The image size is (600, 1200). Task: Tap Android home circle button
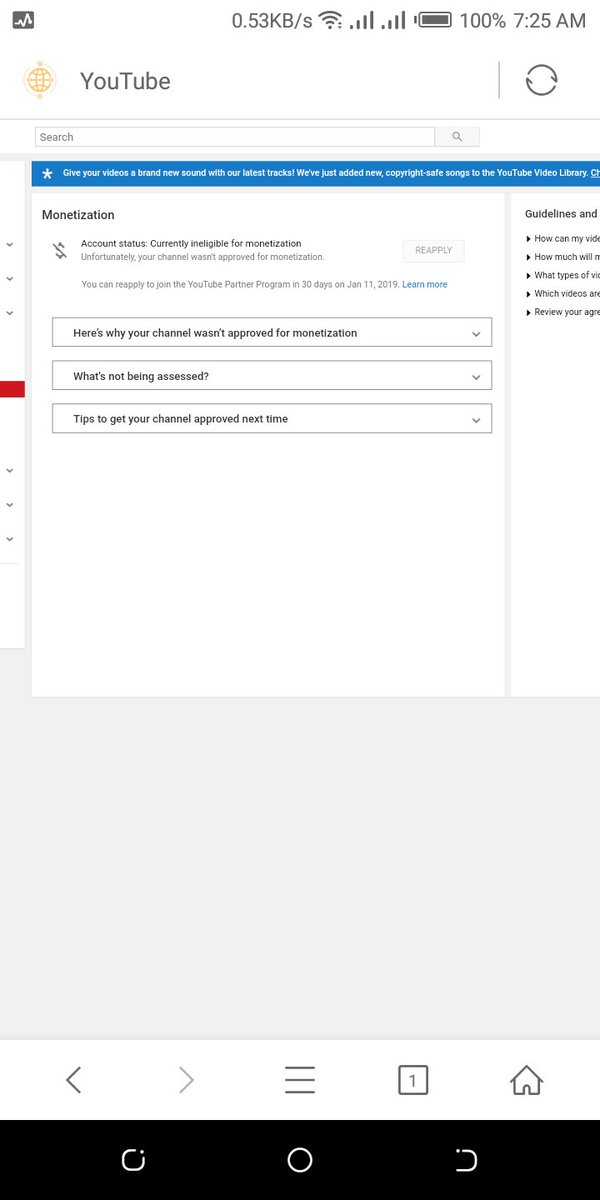point(300,1160)
